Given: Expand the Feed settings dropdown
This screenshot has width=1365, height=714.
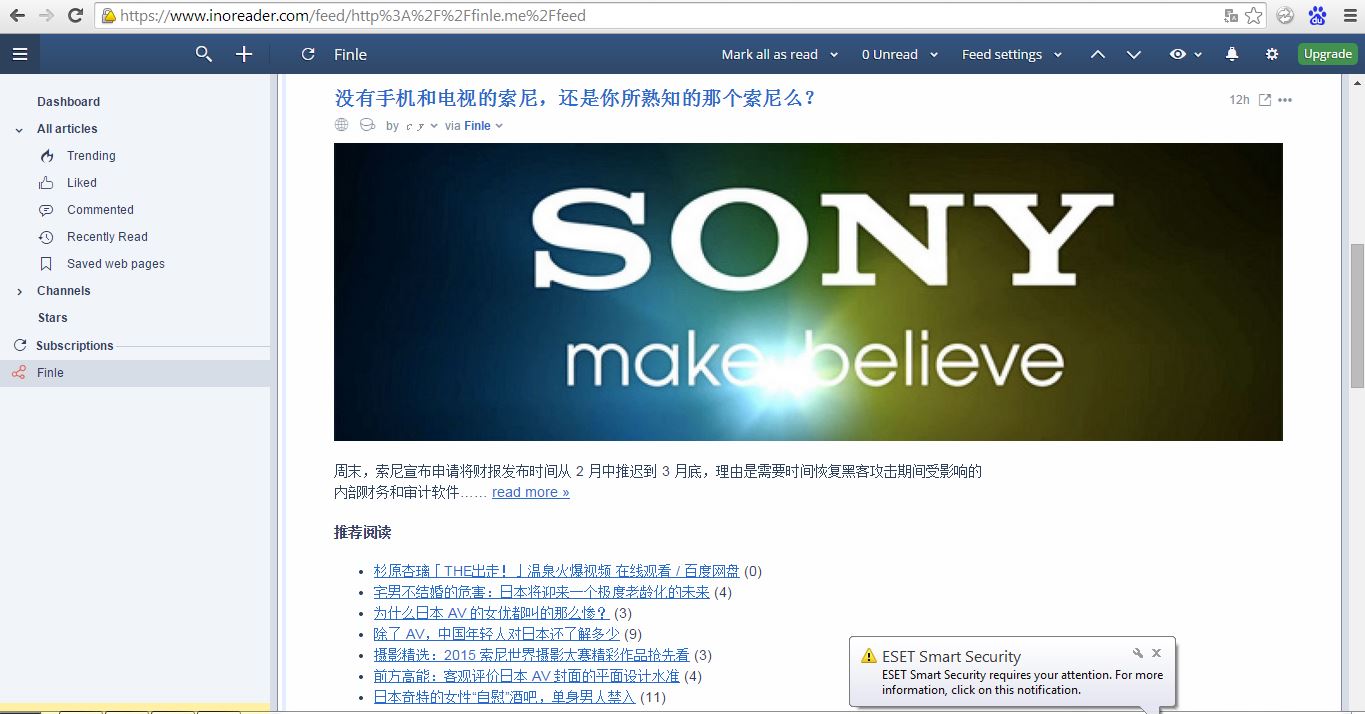Looking at the screenshot, I should (x=1011, y=54).
